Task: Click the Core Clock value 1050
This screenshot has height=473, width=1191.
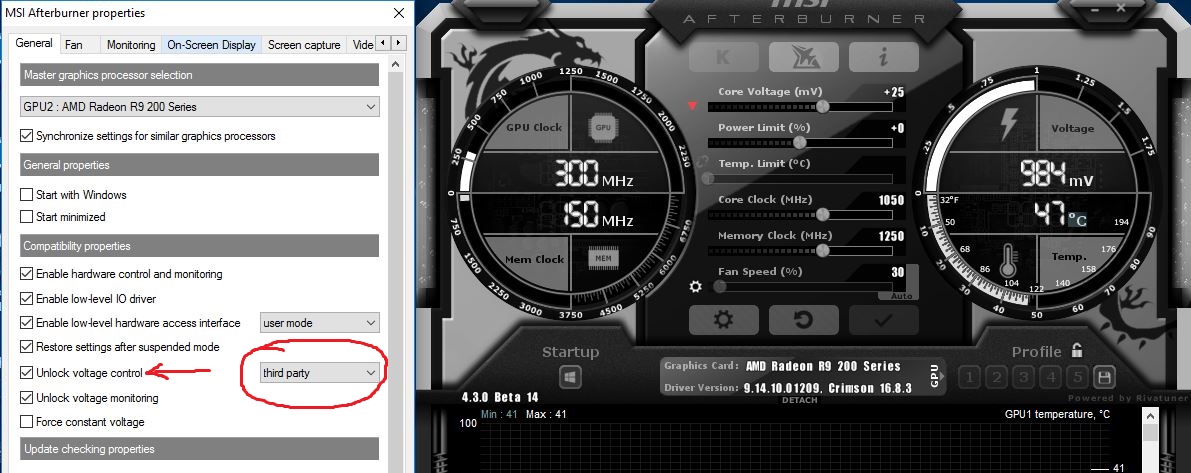Action: click(892, 200)
